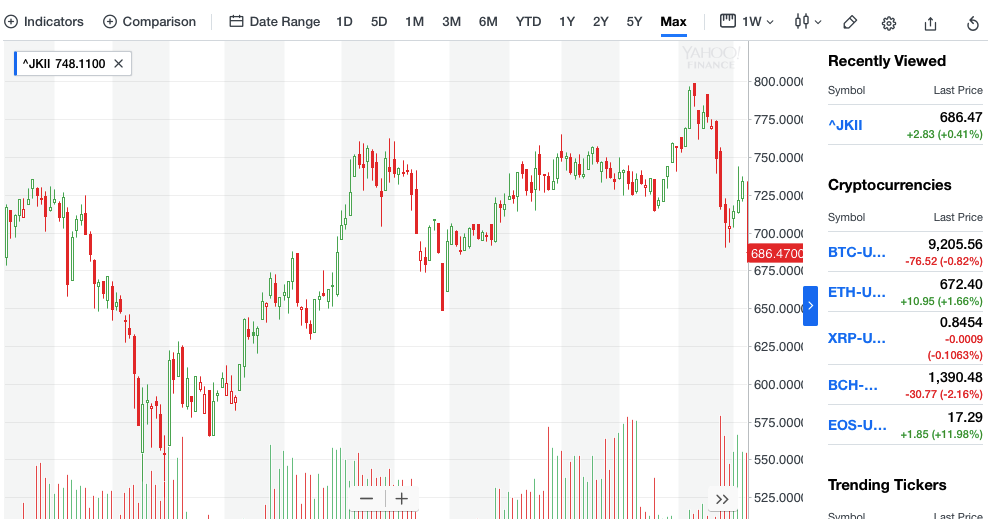Screen dimensions: 988x519
Task: Open the BTC-U... cryptocurrency link
Action: [857, 252]
